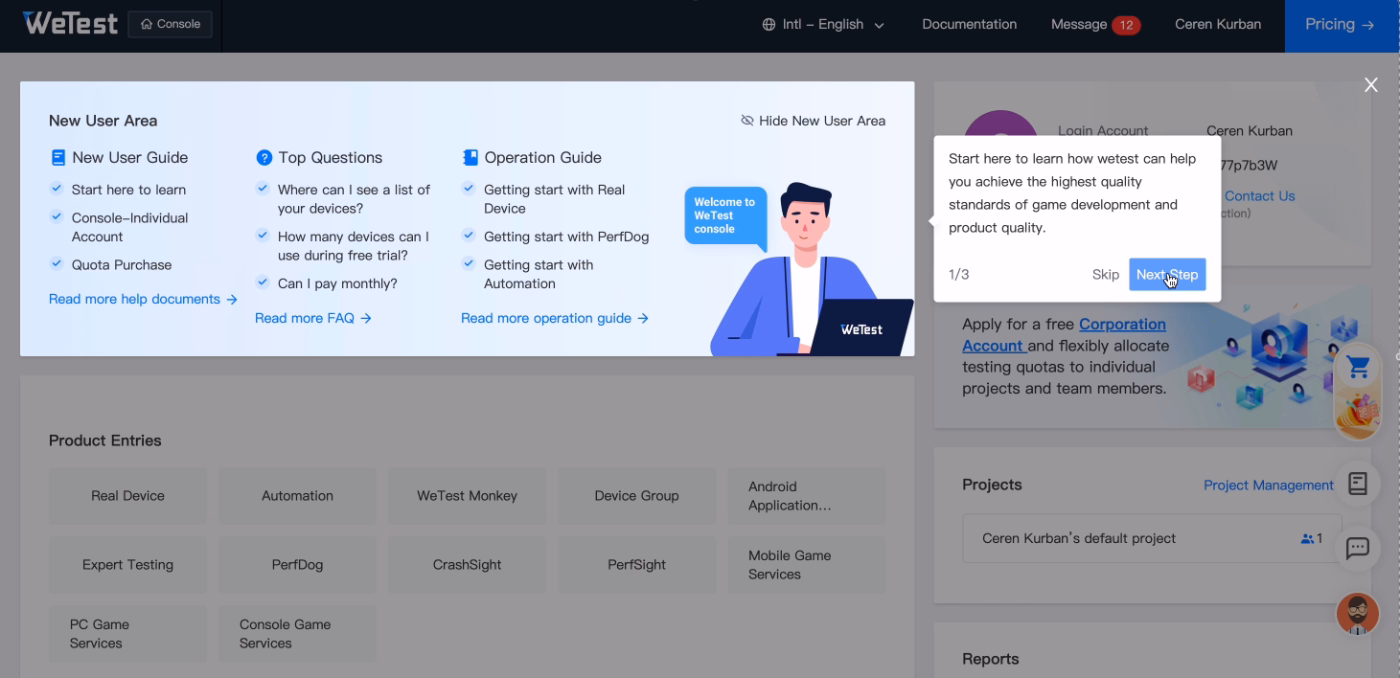Open the floating documentation book icon
This screenshot has height=678, width=1400.
[x=1357, y=483]
